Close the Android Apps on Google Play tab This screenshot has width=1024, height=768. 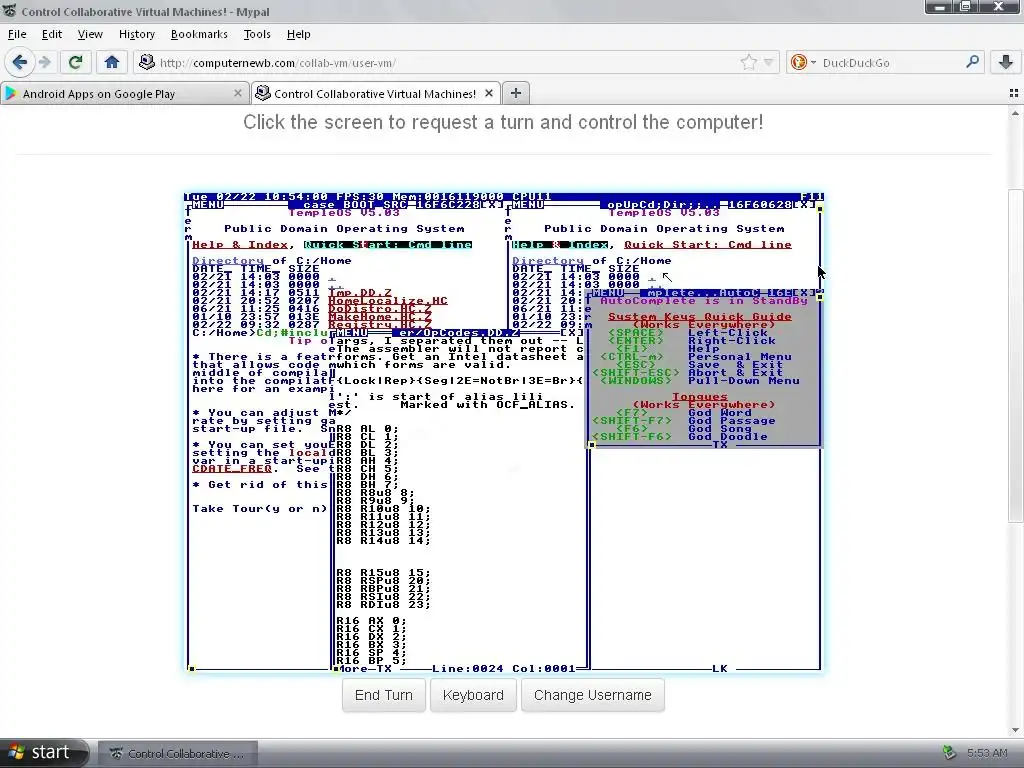tap(238, 93)
